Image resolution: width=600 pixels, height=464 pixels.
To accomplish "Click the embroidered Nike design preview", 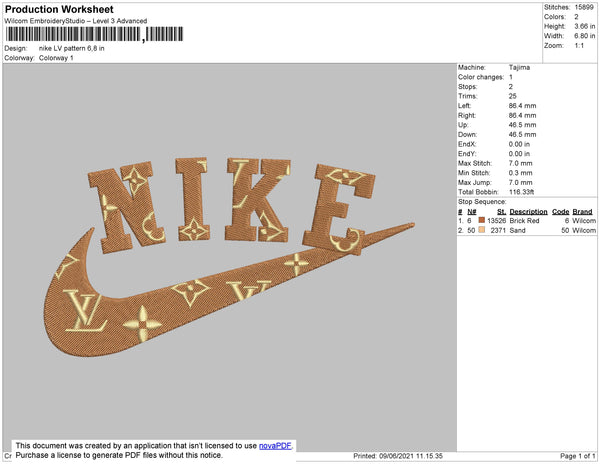I will pyautogui.click(x=229, y=257).
